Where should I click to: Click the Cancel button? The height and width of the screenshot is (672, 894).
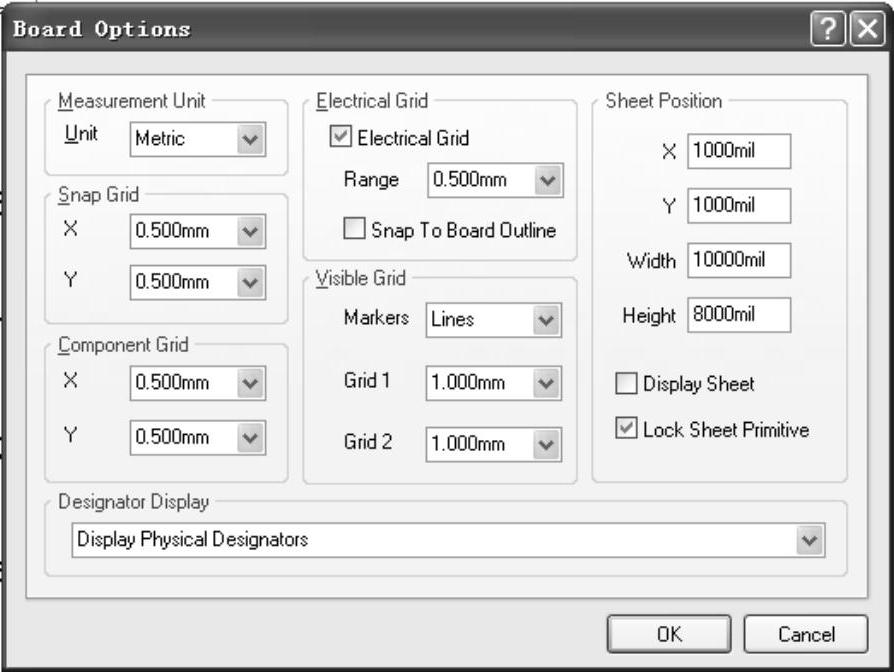click(806, 634)
